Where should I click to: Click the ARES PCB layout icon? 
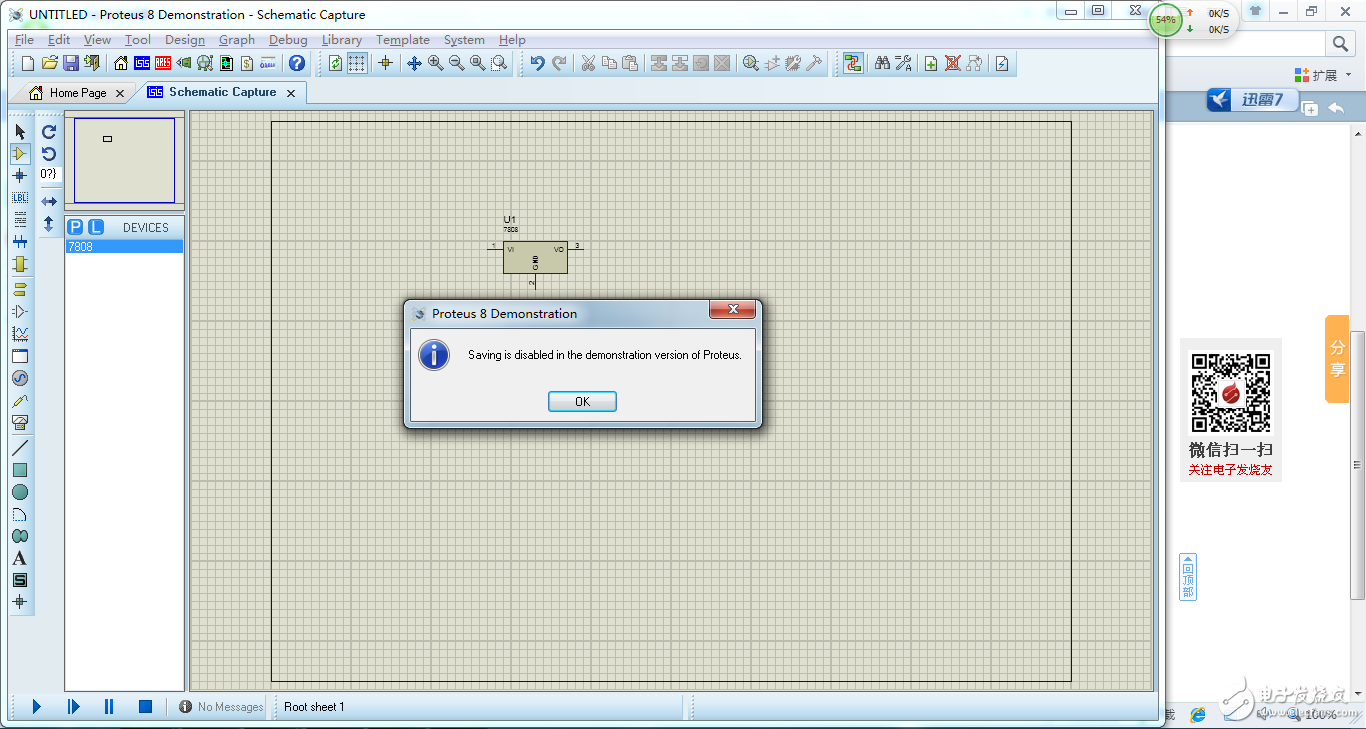click(x=163, y=63)
